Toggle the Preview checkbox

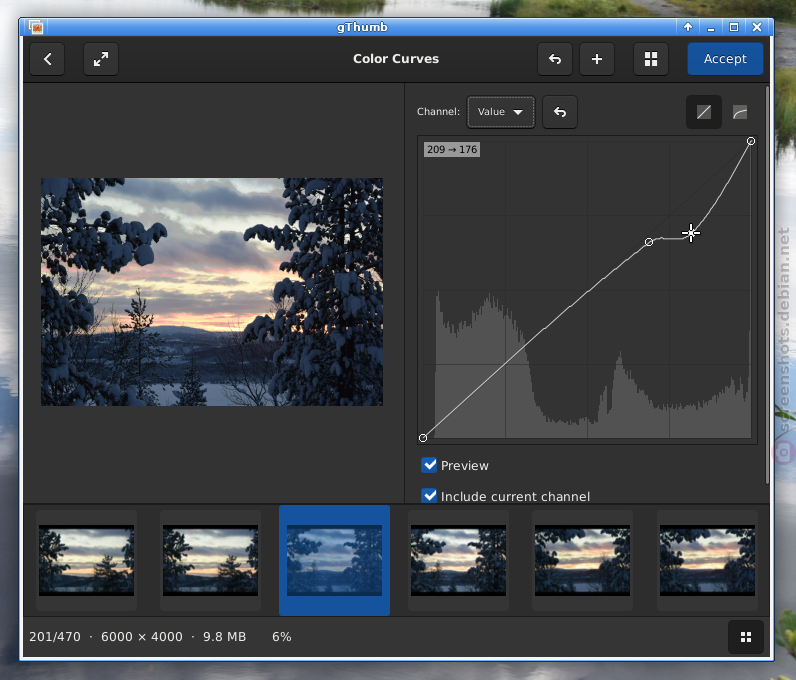[429, 465]
